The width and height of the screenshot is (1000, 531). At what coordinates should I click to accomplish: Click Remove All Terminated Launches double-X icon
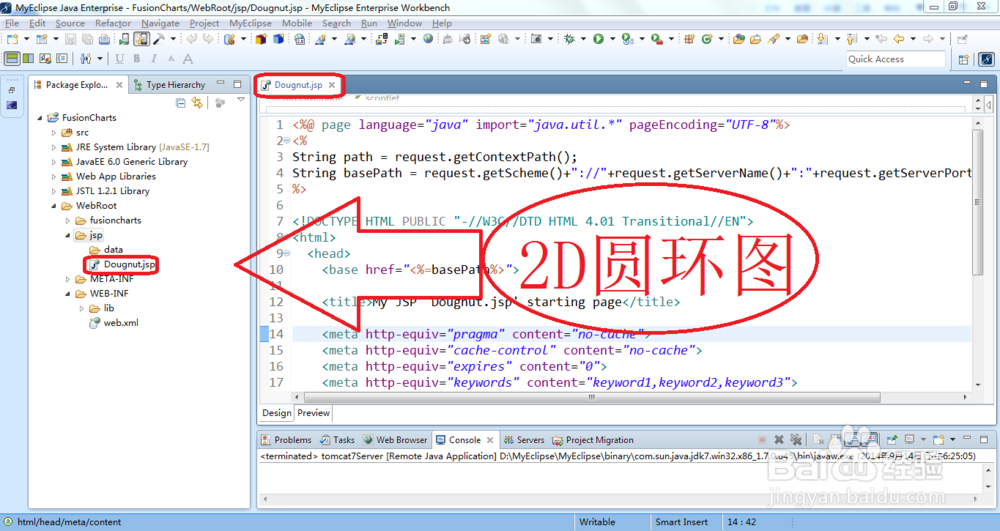click(795, 440)
